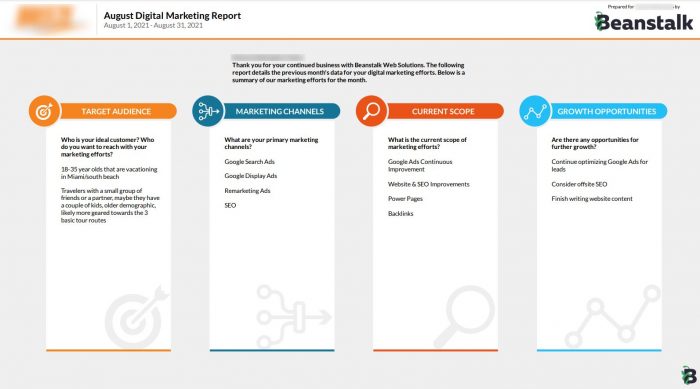The image size is (700, 389).
Task: Select the Target Audience header banner
Action: click(x=118, y=111)
